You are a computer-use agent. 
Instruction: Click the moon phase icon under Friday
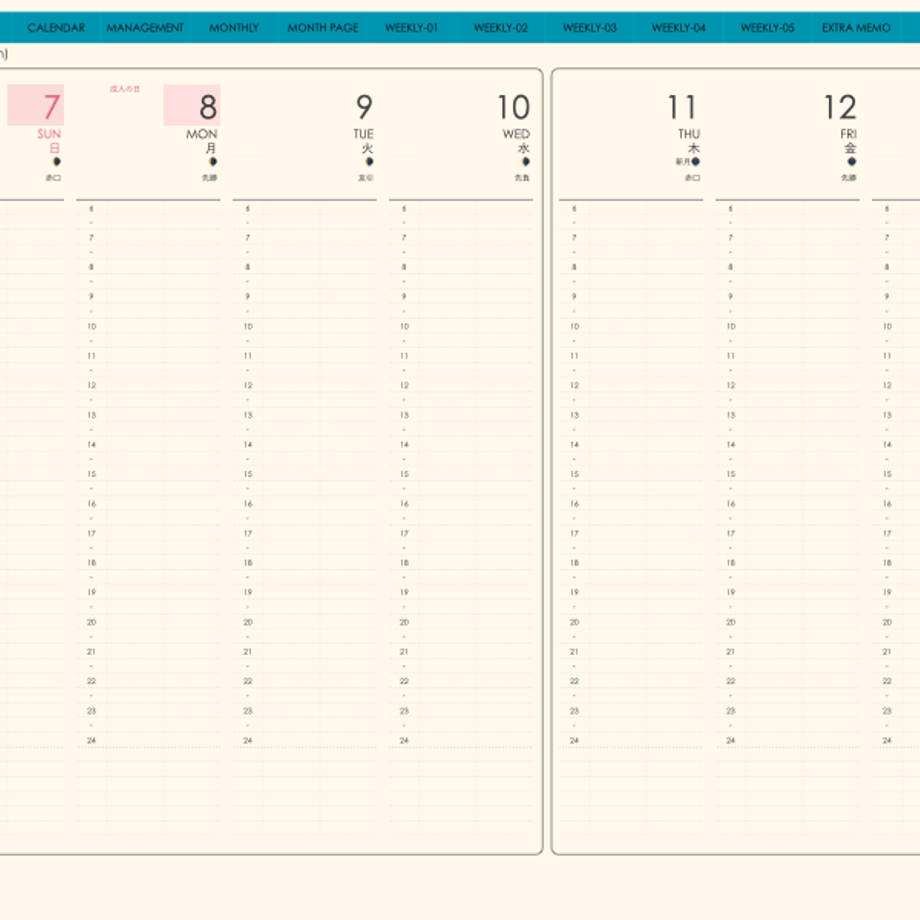coord(851,161)
